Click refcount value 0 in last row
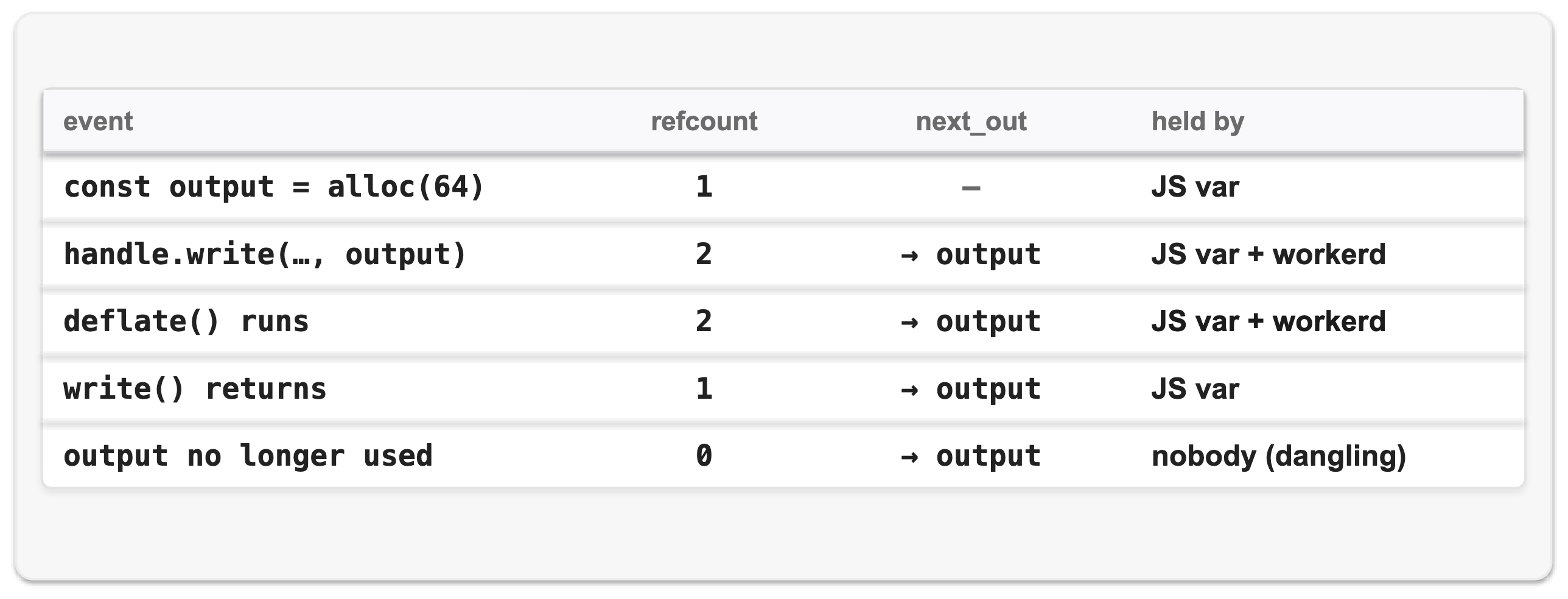Viewport: 1568px width, 599px height. coord(704,455)
